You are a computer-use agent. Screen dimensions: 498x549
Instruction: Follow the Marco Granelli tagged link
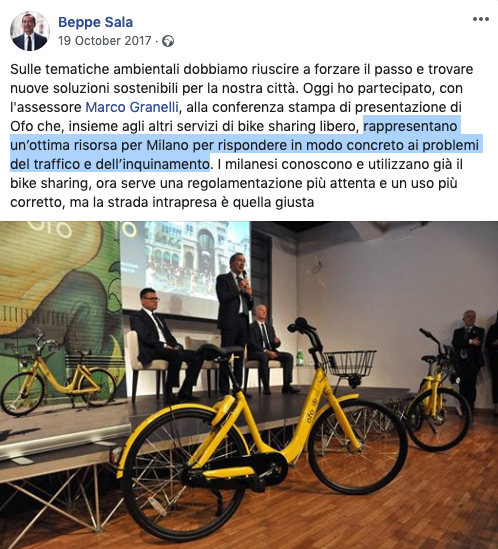click(132, 107)
